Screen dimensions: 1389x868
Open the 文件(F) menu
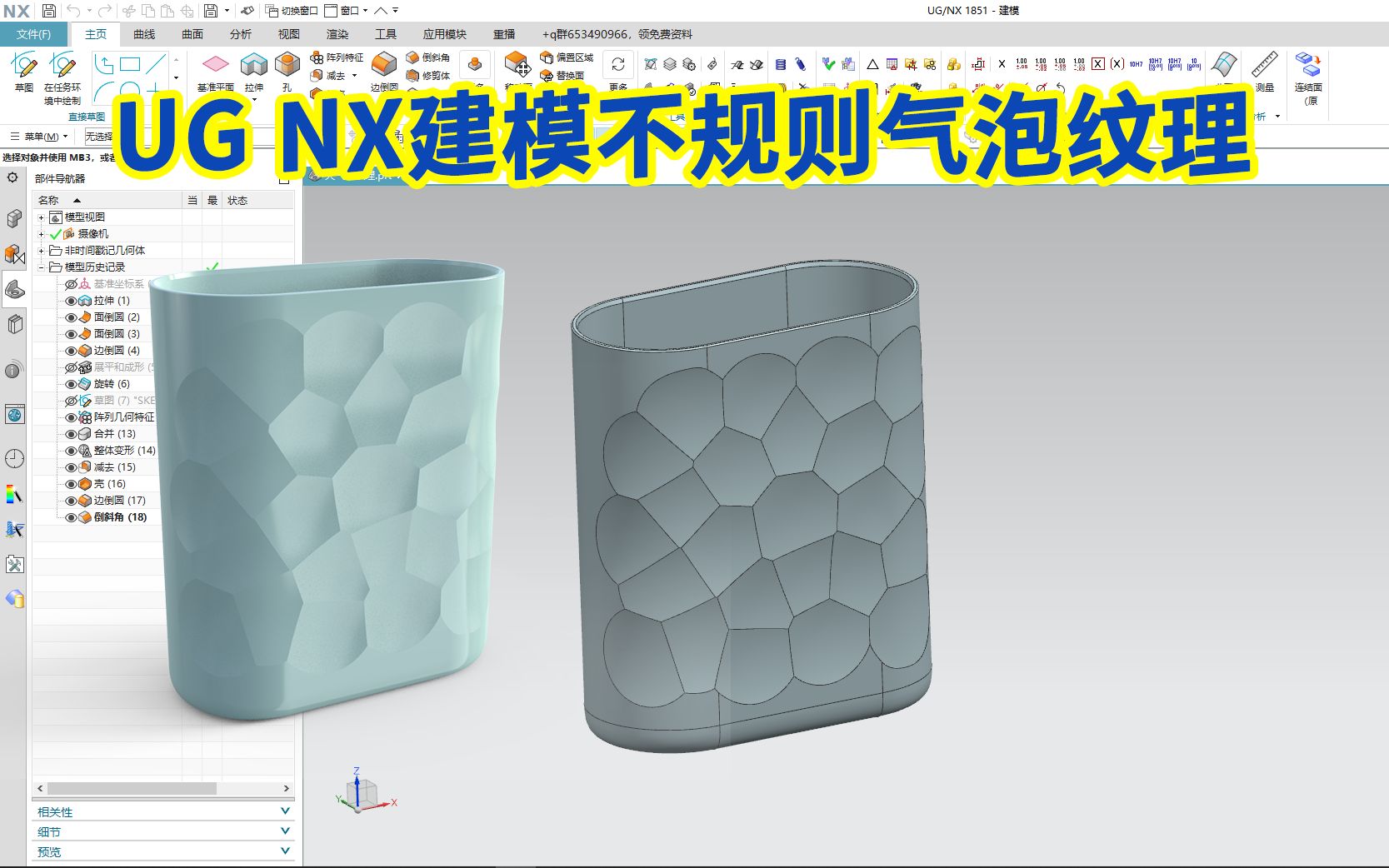[33, 34]
